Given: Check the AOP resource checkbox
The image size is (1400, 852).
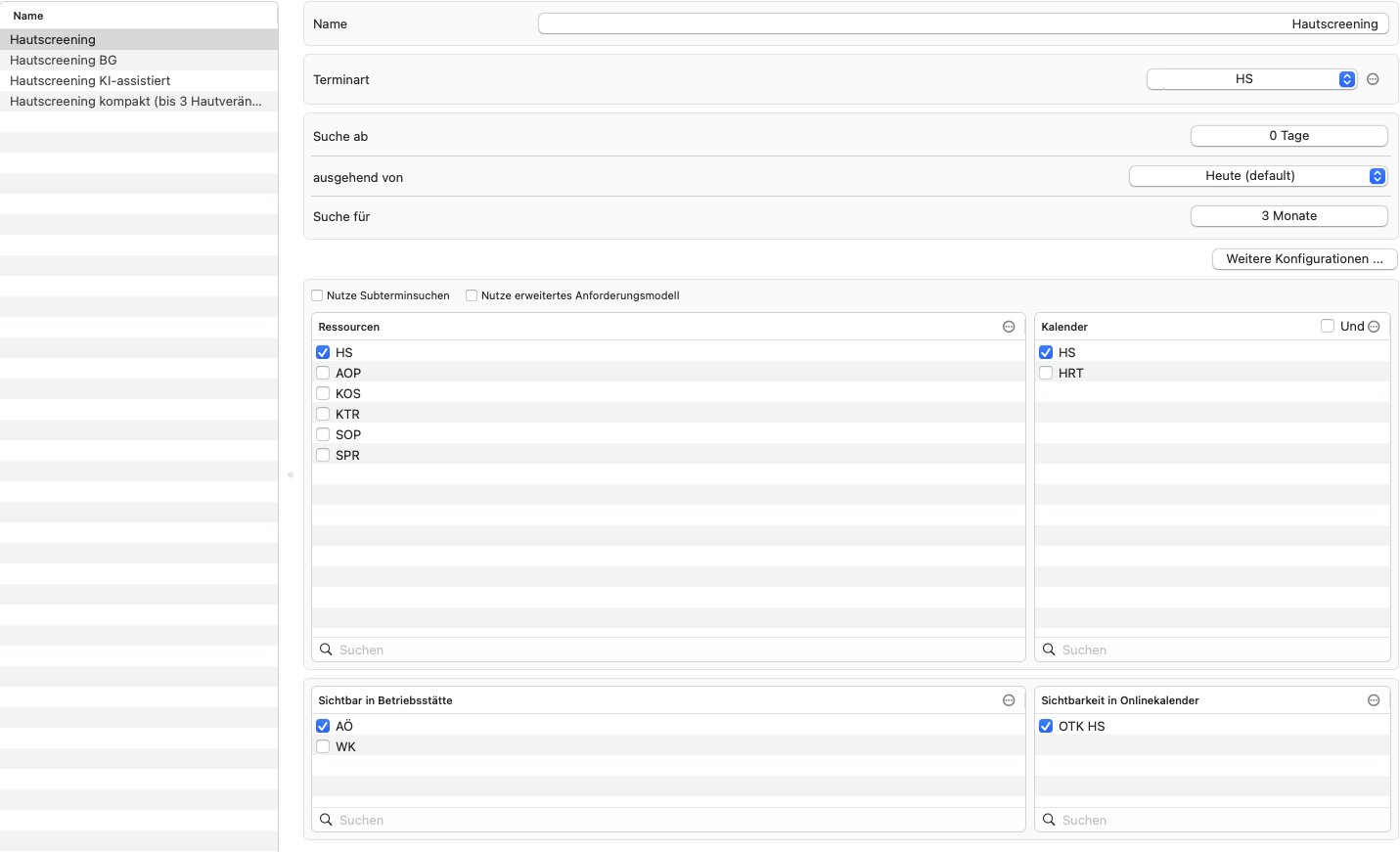Looking at the screenshot, I should tap(323, 373).
